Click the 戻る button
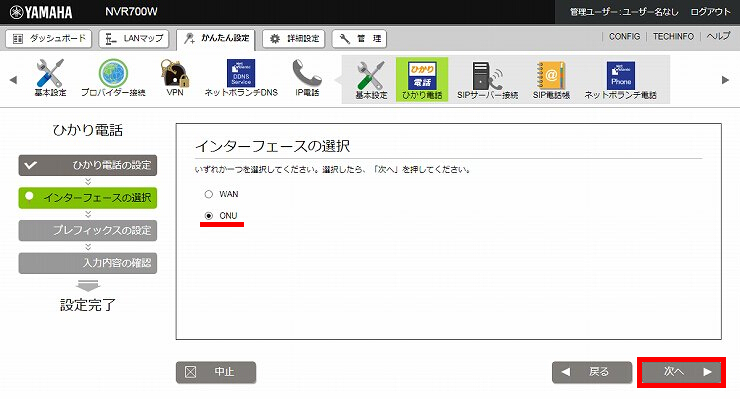Image resolution: width=740 pixels, height=399 pixels. click(592, 372)
